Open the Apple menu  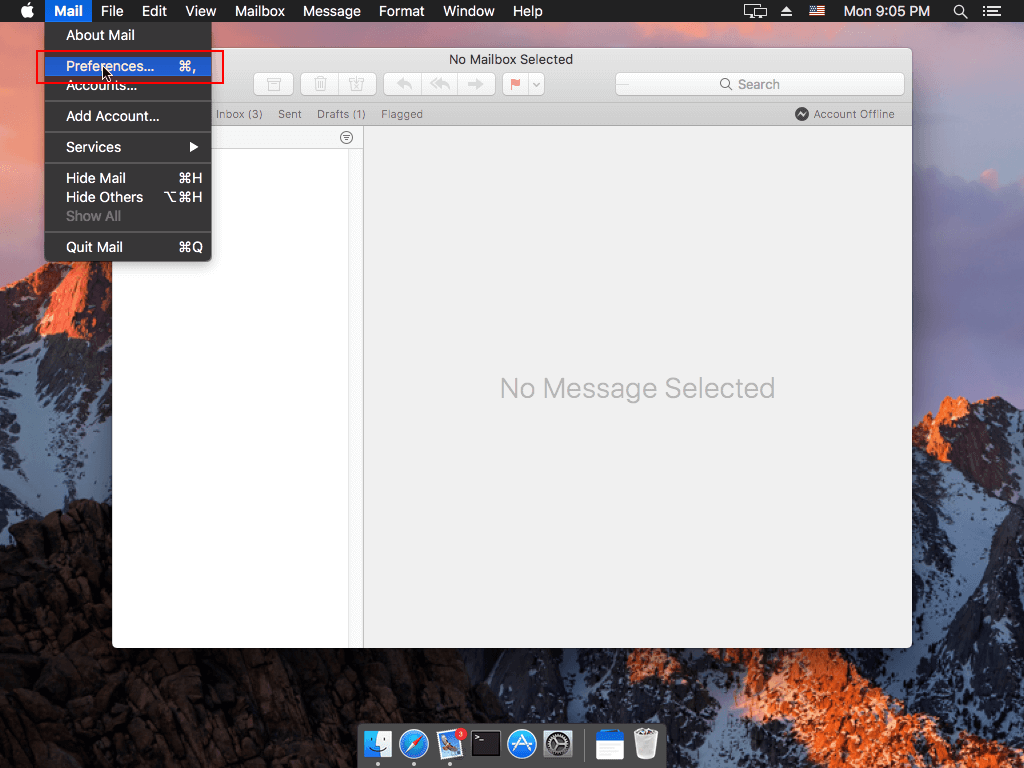[x=27, y=11]
